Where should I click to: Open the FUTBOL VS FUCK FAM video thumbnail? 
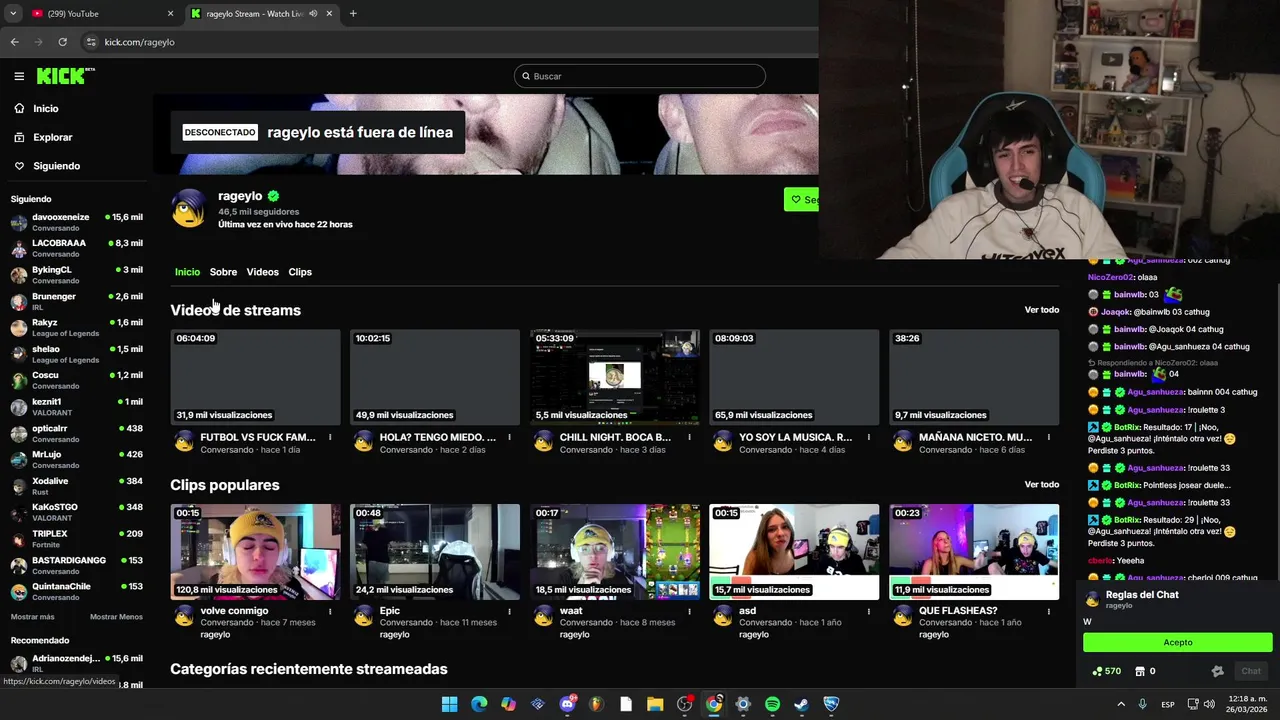click(x=255, y=378)
